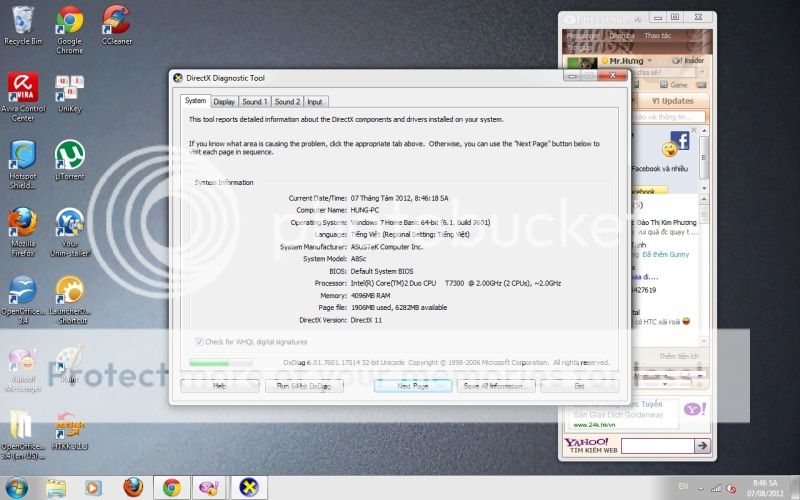
Task: Click the Messenger ad panel scrollbar
Action: tap(704, 158)
